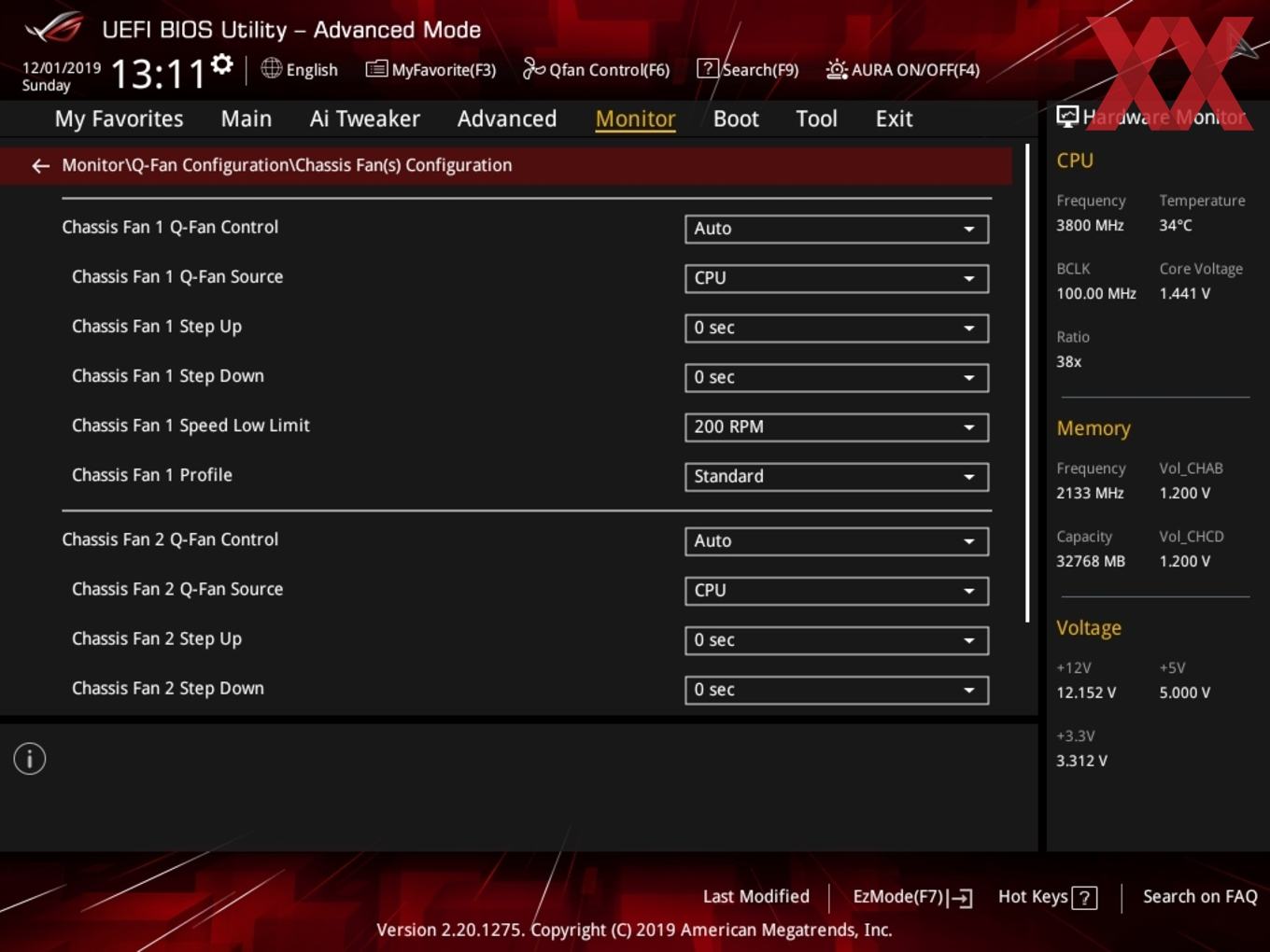Open Search(F9) tool
1270x952 pixels.
[748, 70]
